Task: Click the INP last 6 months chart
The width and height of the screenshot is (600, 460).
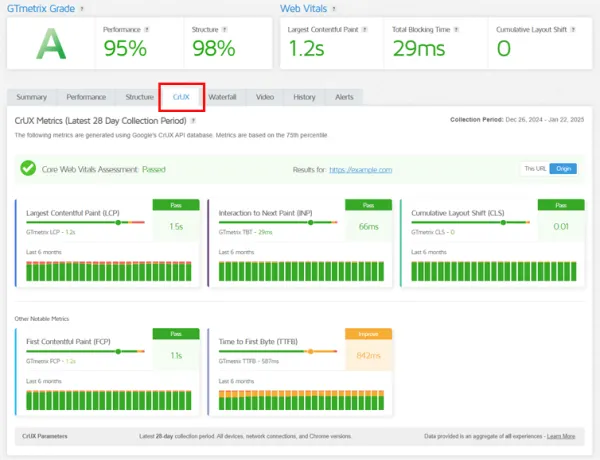Action: click(x=301, y=271)
